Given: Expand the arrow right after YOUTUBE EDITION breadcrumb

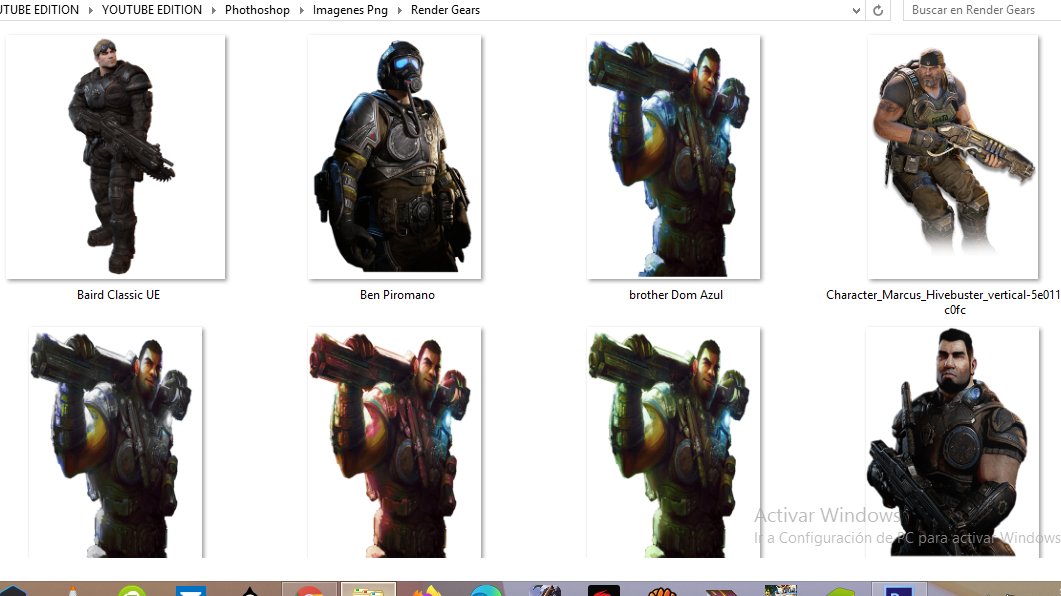Looking at the screenshot, I should tap(214, 10).
